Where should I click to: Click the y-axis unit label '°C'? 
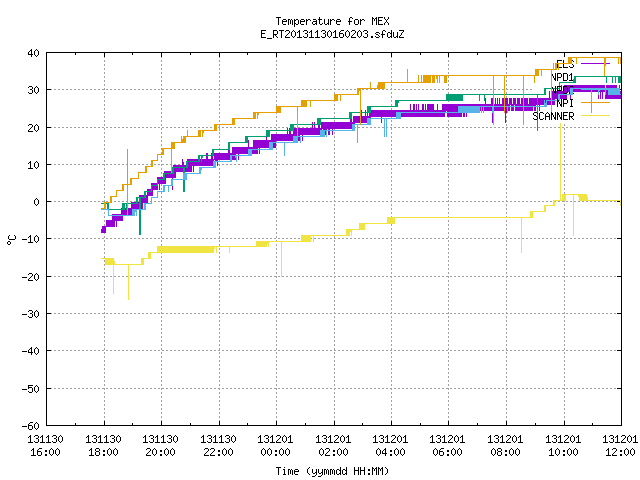[11, 240]
